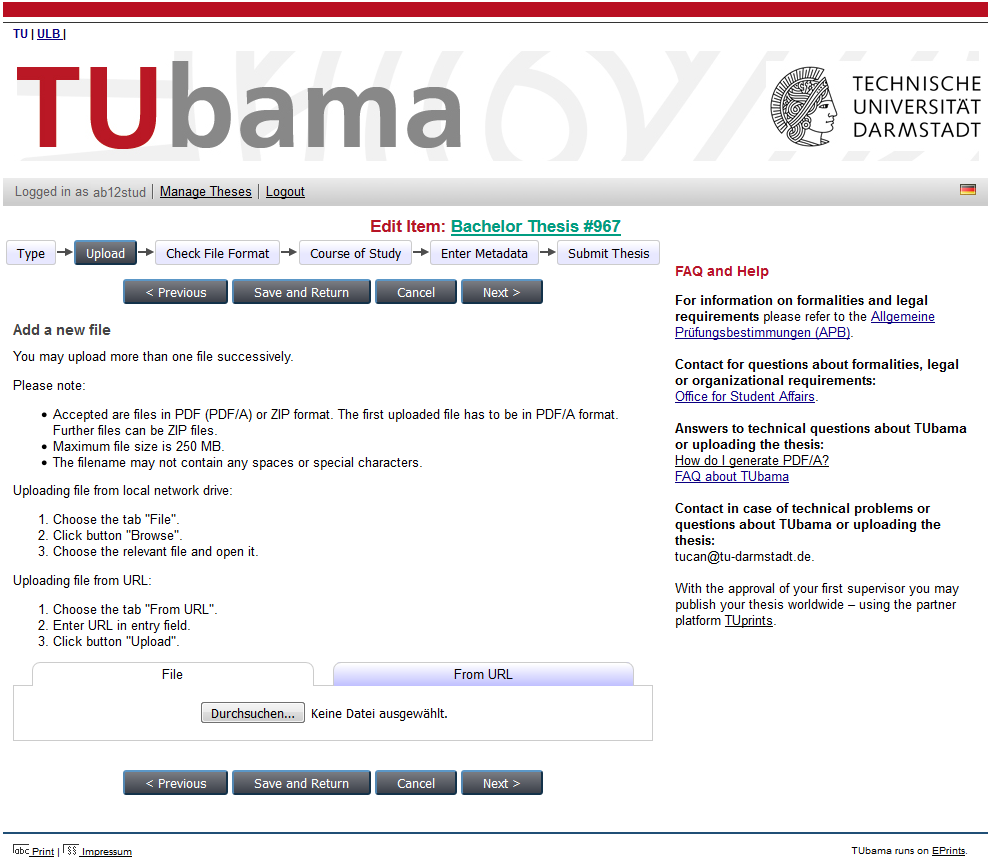Click the 'Add a new file' heading

coord(62,330)
